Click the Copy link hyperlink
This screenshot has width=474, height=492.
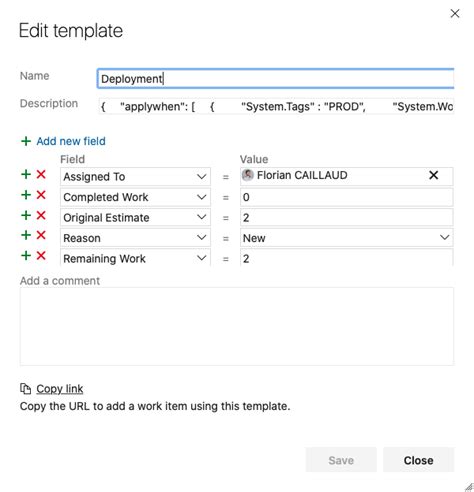[x=60, y=389]
